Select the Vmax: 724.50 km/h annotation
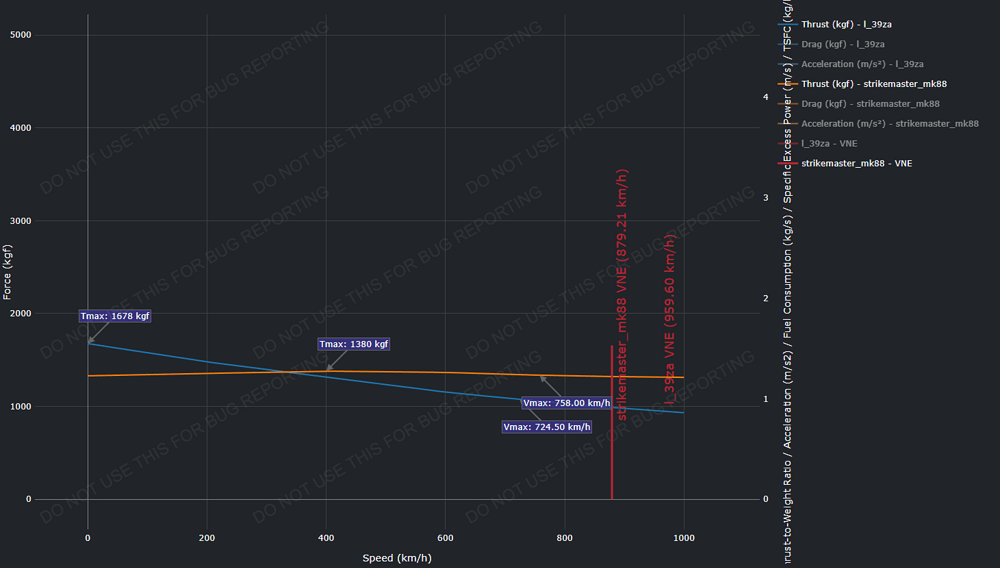 click(x=547, y=427)
